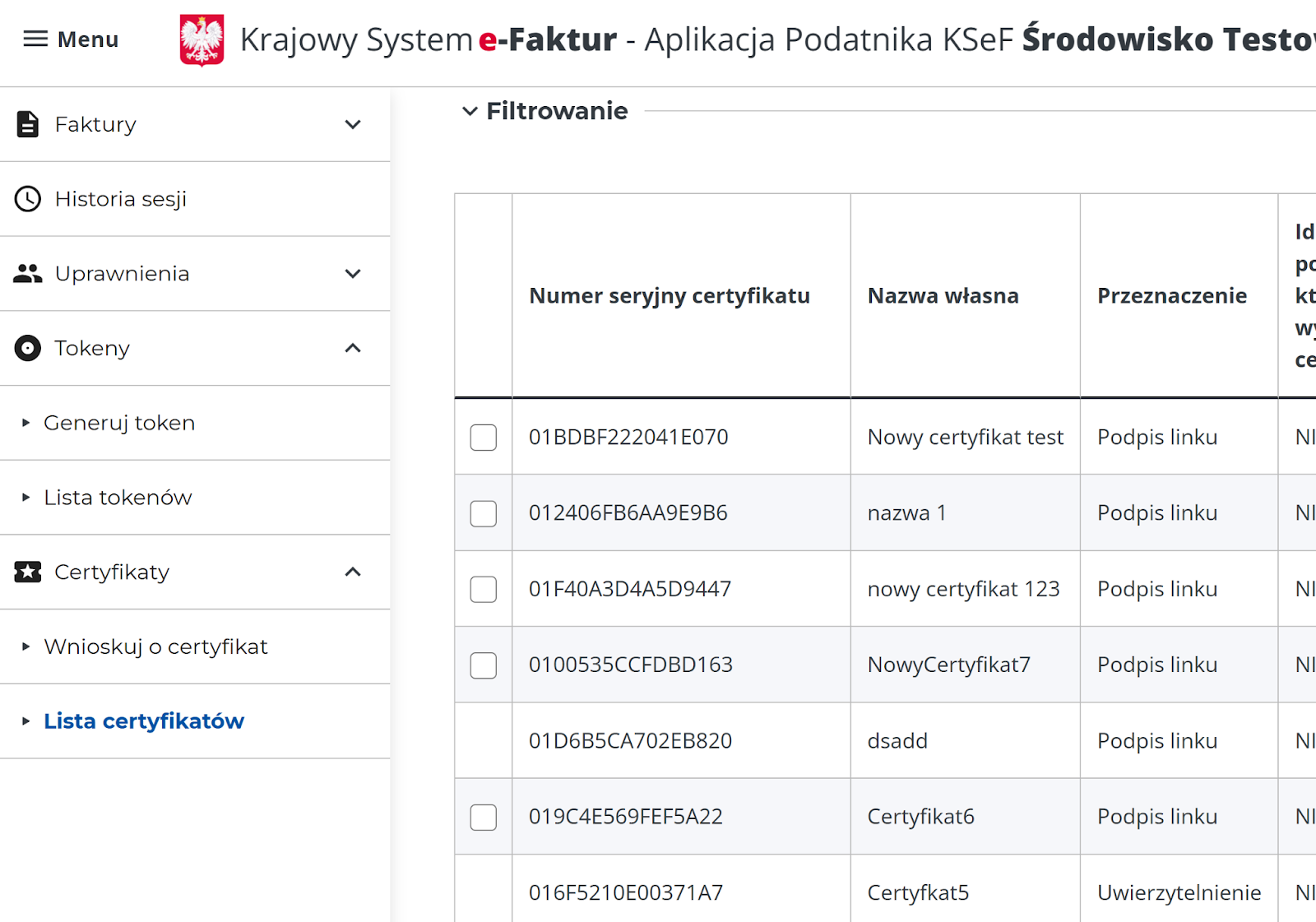Click the hamburger Menu icon
1316x922 pixels.
click(x=35, y=39)
